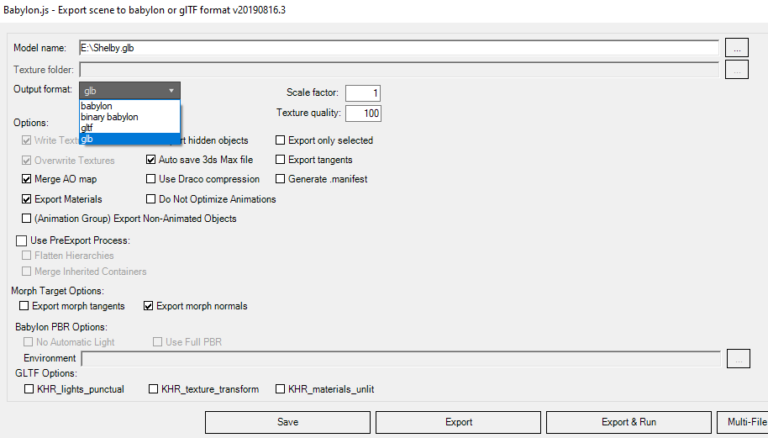Screen dimensions: 768x438
Task: Toggle Overwrite Textures checkbox
Action: click(26, 160)
